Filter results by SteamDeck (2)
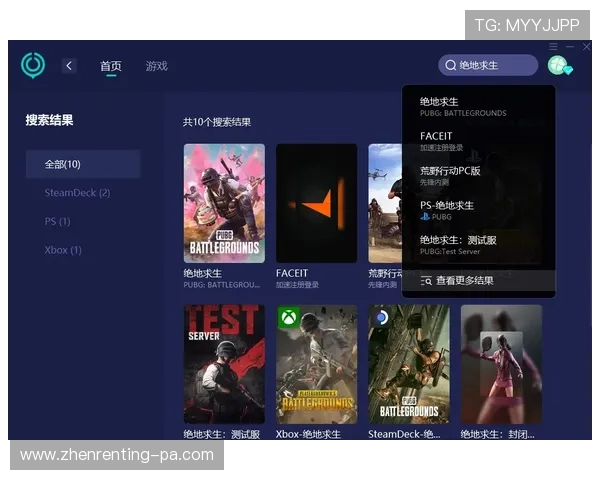This screenshot has width=600, height=480. (77, 193)
